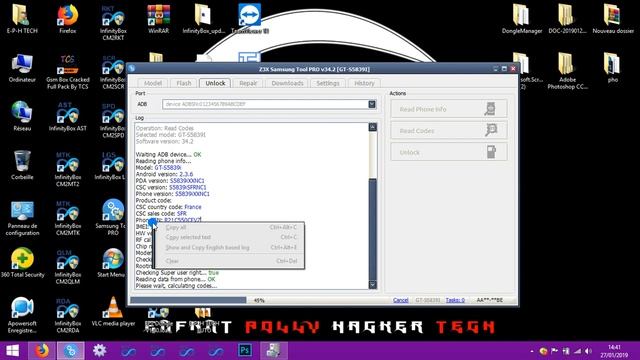
Task: Open the Ordinateur desktop icon
Action: pyautogui.click(x=22, y=67)
